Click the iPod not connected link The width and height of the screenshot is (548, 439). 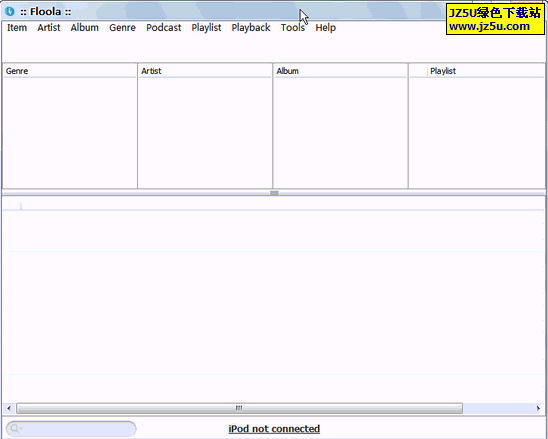tap(274, 429)
